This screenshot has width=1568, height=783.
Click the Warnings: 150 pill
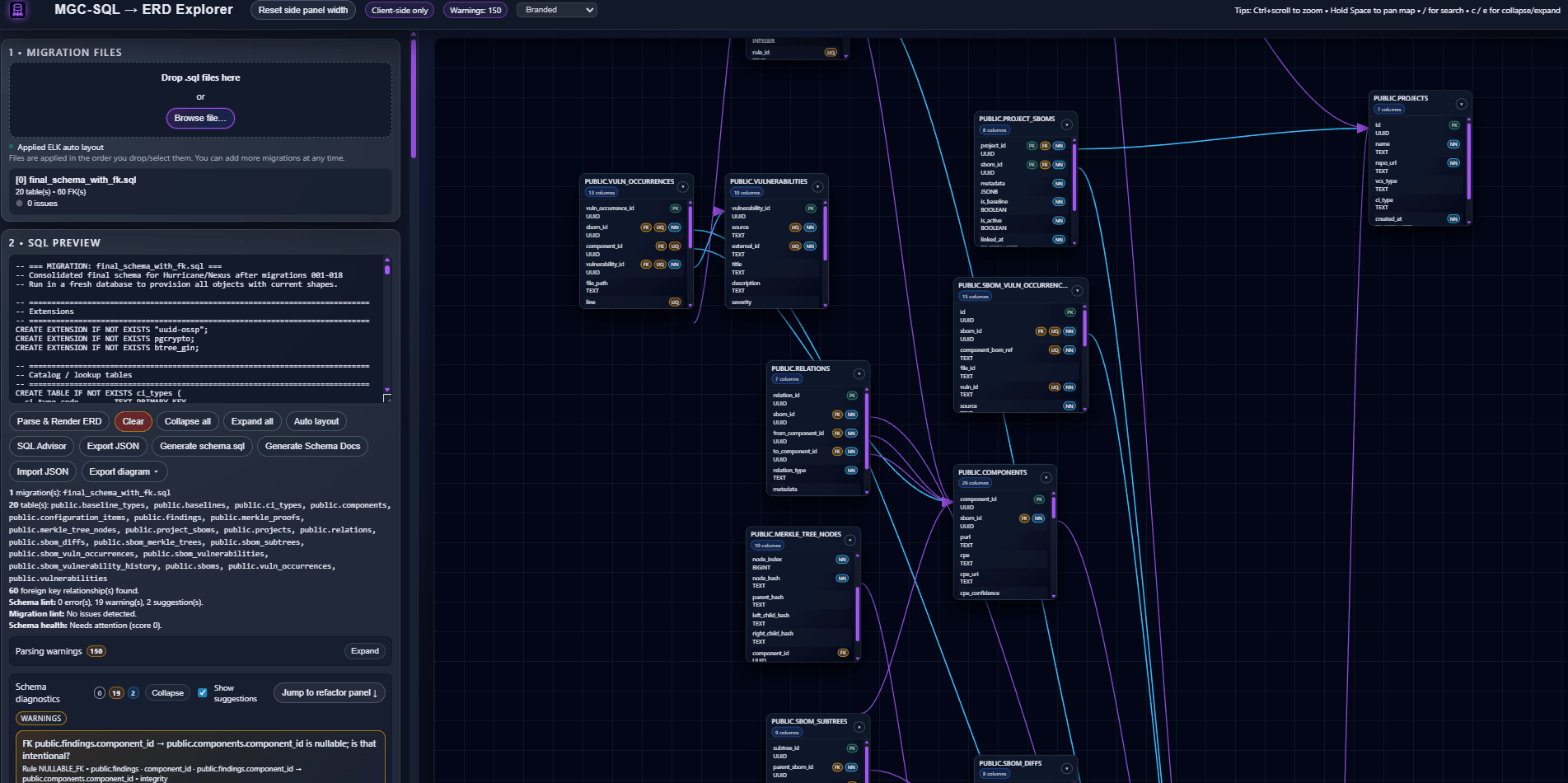[x=475, y=10]
